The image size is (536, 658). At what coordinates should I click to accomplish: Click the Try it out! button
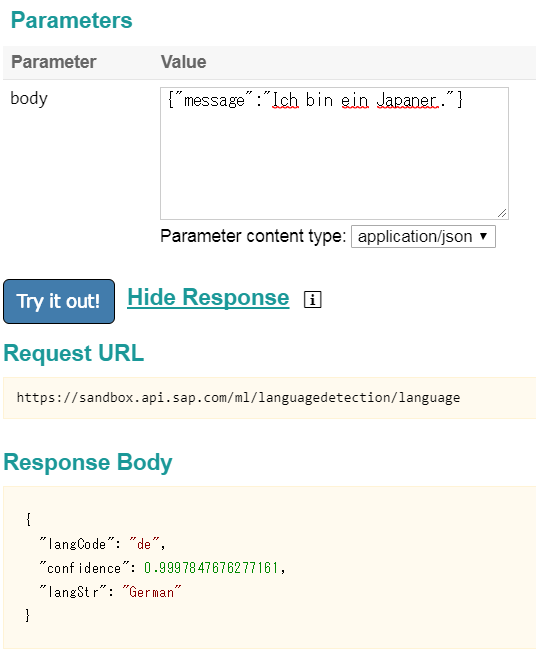tap(59, 301)
